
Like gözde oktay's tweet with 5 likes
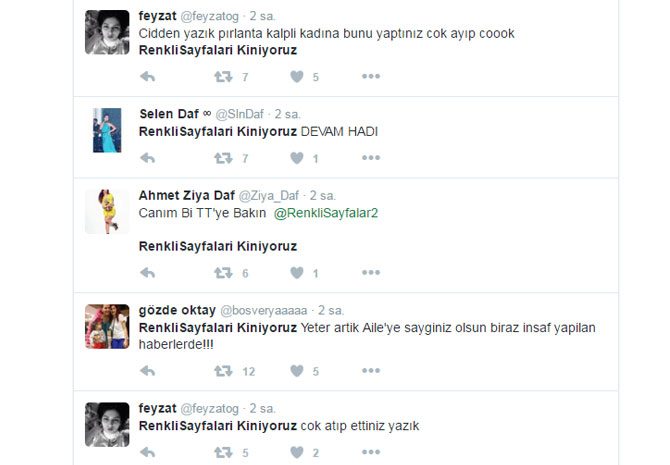(297, 371)
